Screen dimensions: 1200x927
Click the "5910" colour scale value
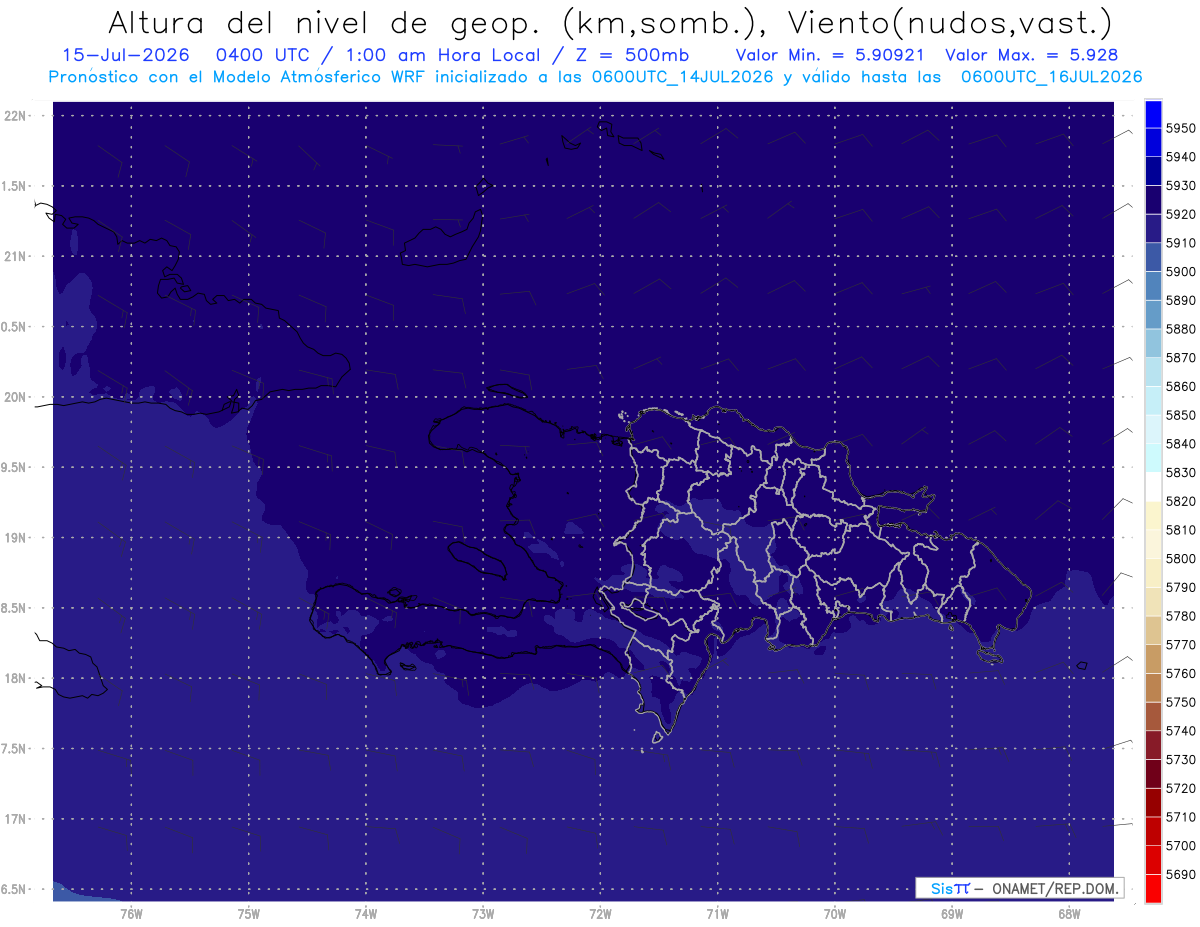(x=1181, y=243)
